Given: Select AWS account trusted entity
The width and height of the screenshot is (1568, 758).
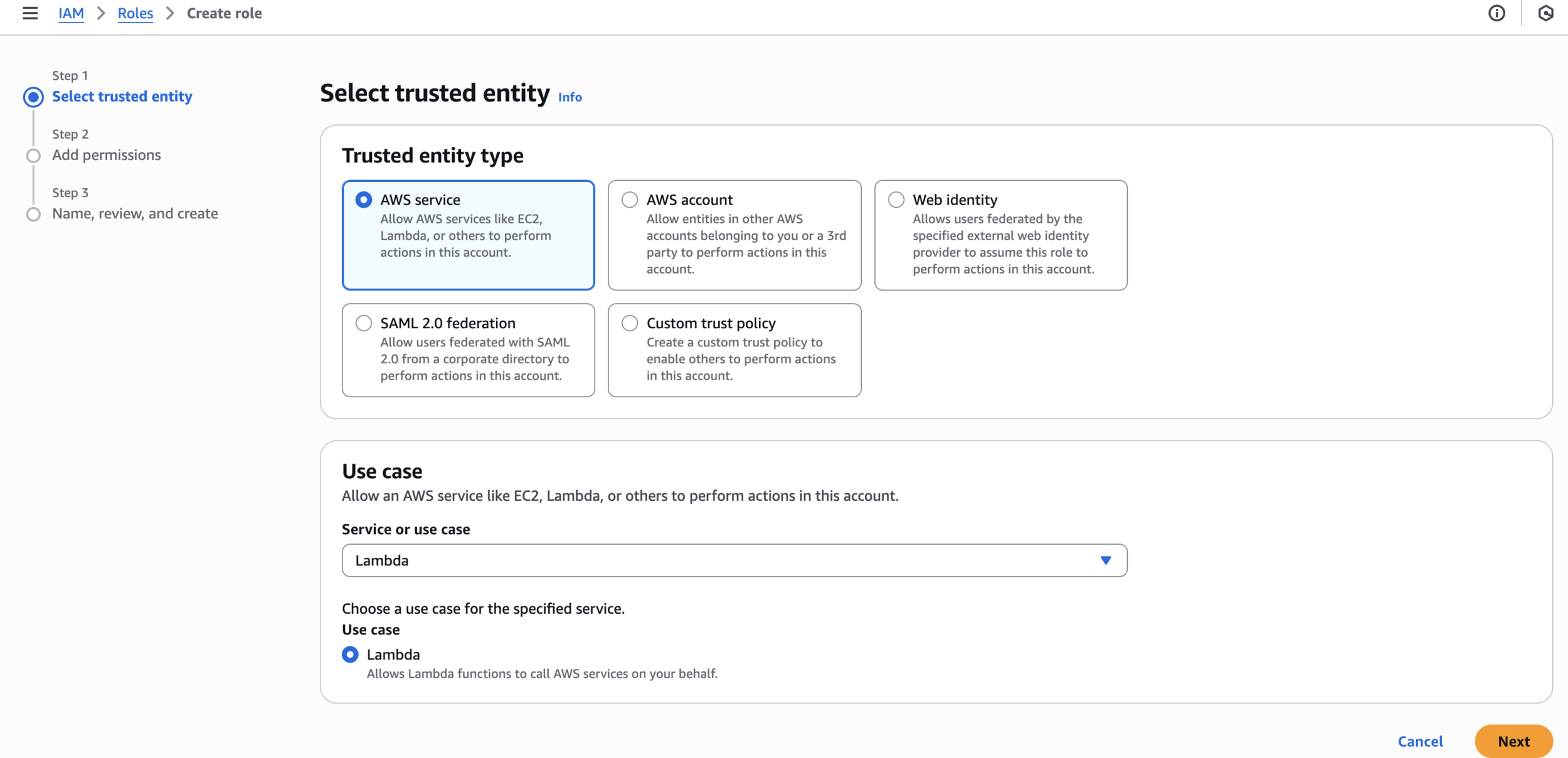Looking at the screenshot, I should point(630,200).
